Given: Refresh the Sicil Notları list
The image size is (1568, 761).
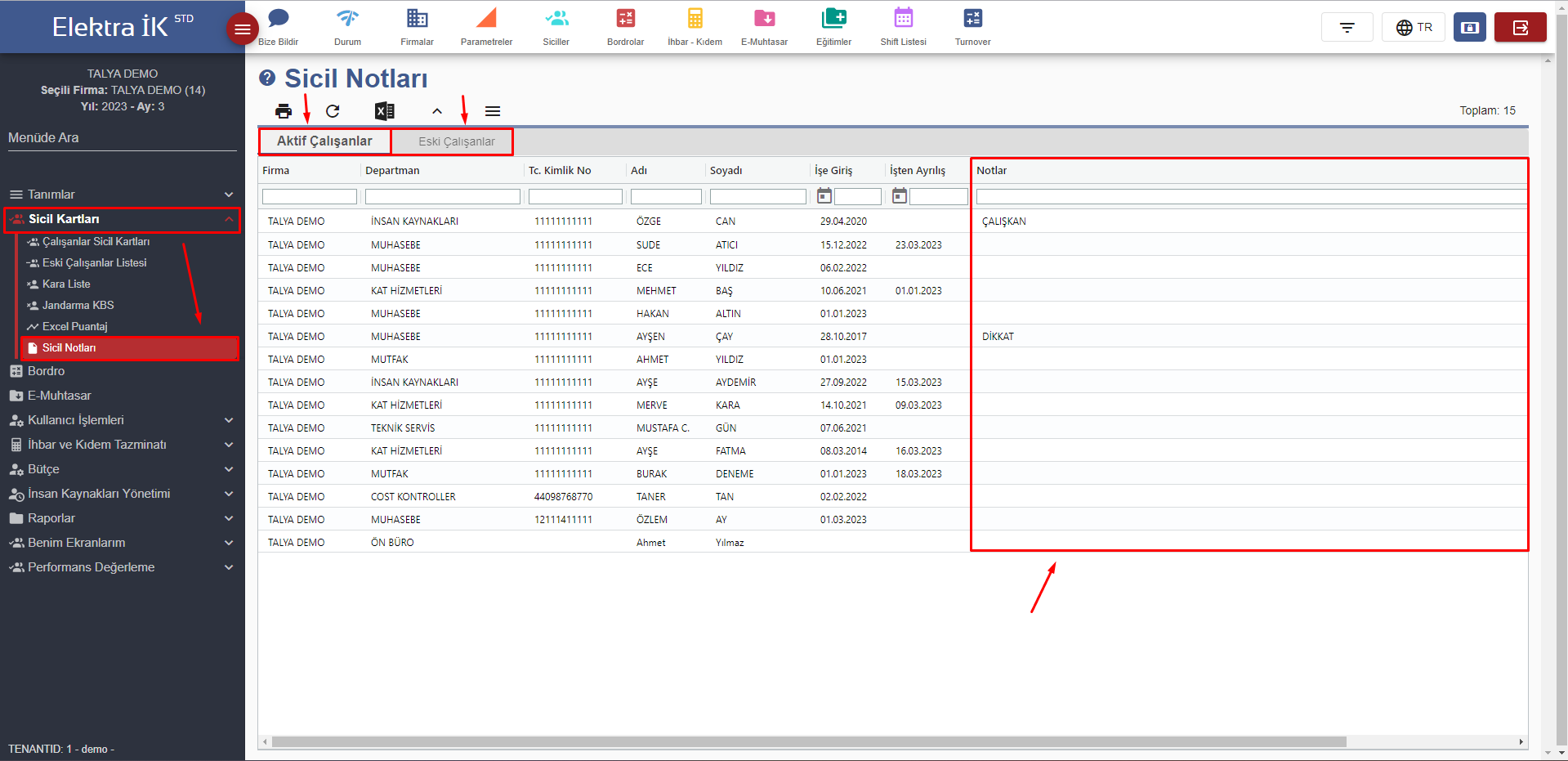Looking at the screenshot, I should click(333, 111).
